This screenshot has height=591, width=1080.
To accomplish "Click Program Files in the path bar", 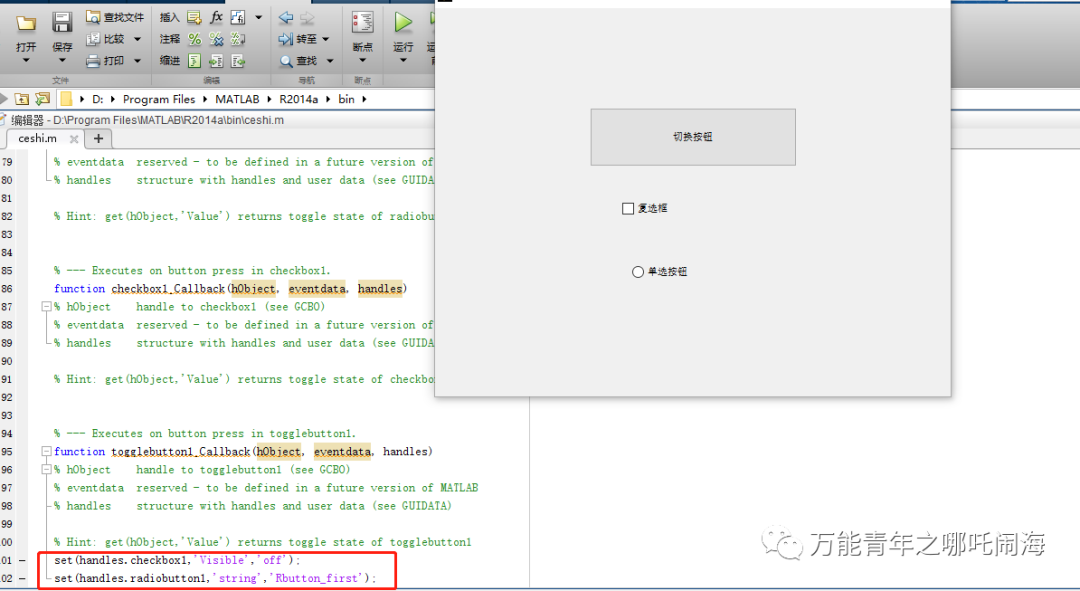I will coord(159,99).
